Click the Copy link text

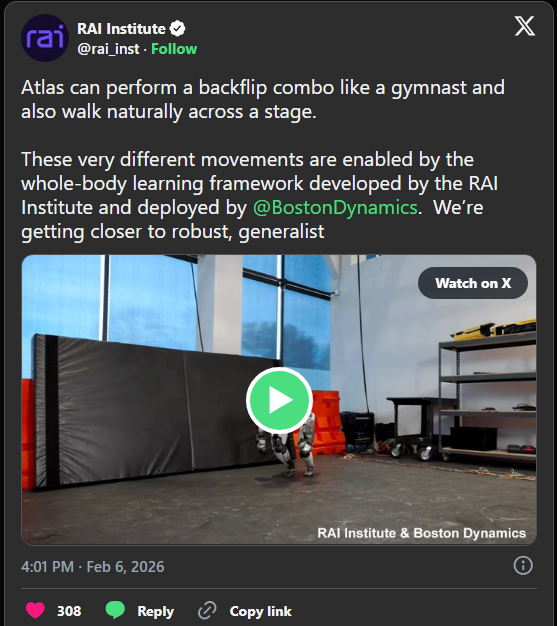[261, 611]
